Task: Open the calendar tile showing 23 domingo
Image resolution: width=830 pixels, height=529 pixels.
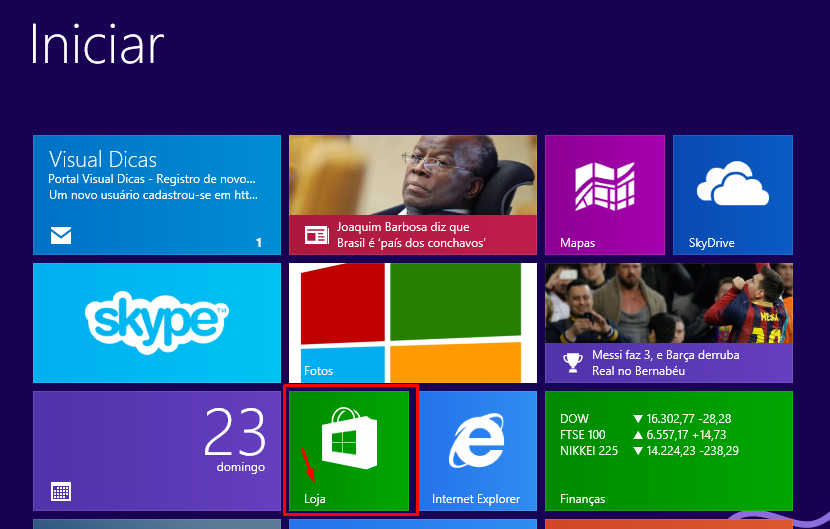Action: coord(157,451)
